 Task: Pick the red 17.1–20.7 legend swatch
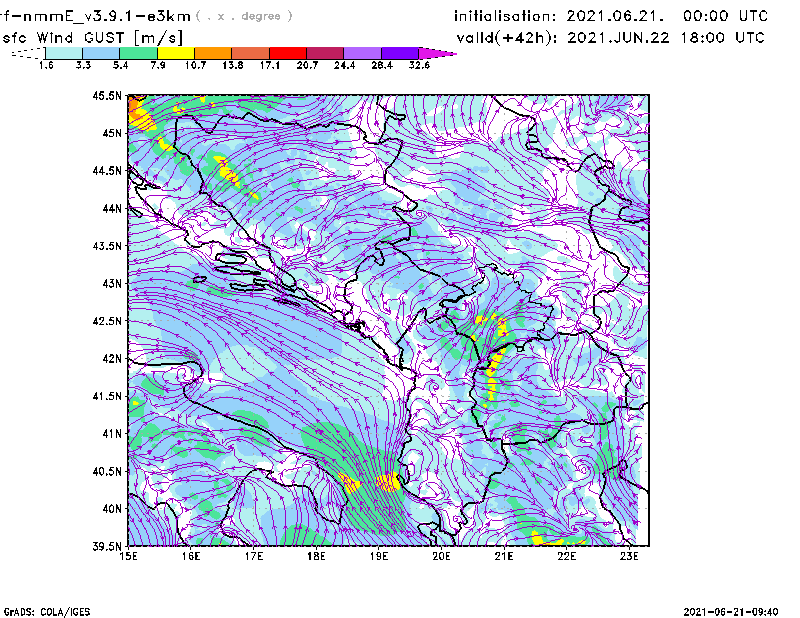[288, 53]
